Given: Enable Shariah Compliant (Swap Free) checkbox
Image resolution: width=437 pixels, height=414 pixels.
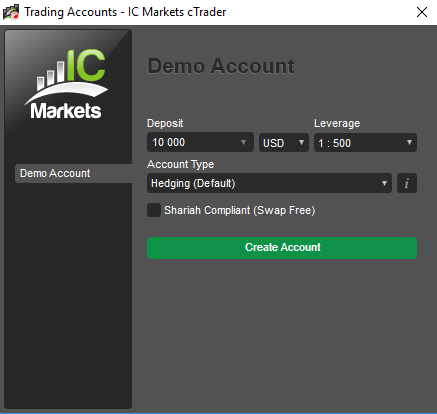Looking at the screenshot, I should pos(154,210).
